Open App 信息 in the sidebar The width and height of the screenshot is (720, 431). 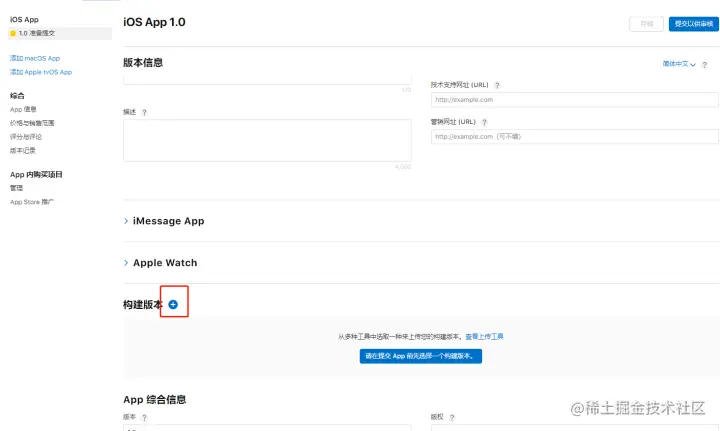pos(23,109)
